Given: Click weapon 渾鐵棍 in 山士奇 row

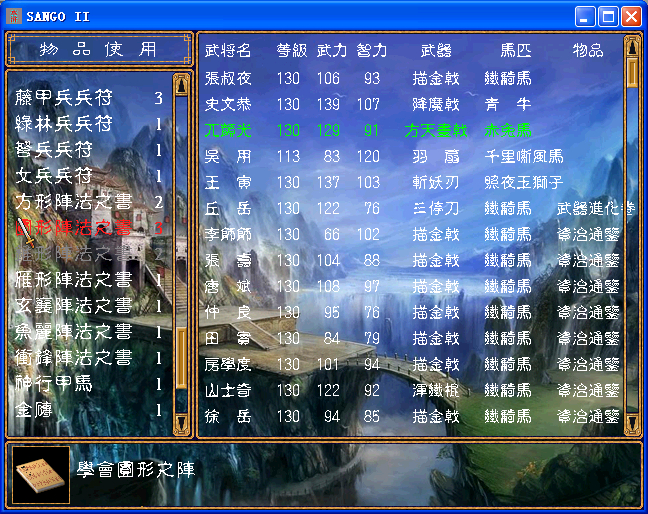Looking at the screenshot, I should [x=436, y=390].
